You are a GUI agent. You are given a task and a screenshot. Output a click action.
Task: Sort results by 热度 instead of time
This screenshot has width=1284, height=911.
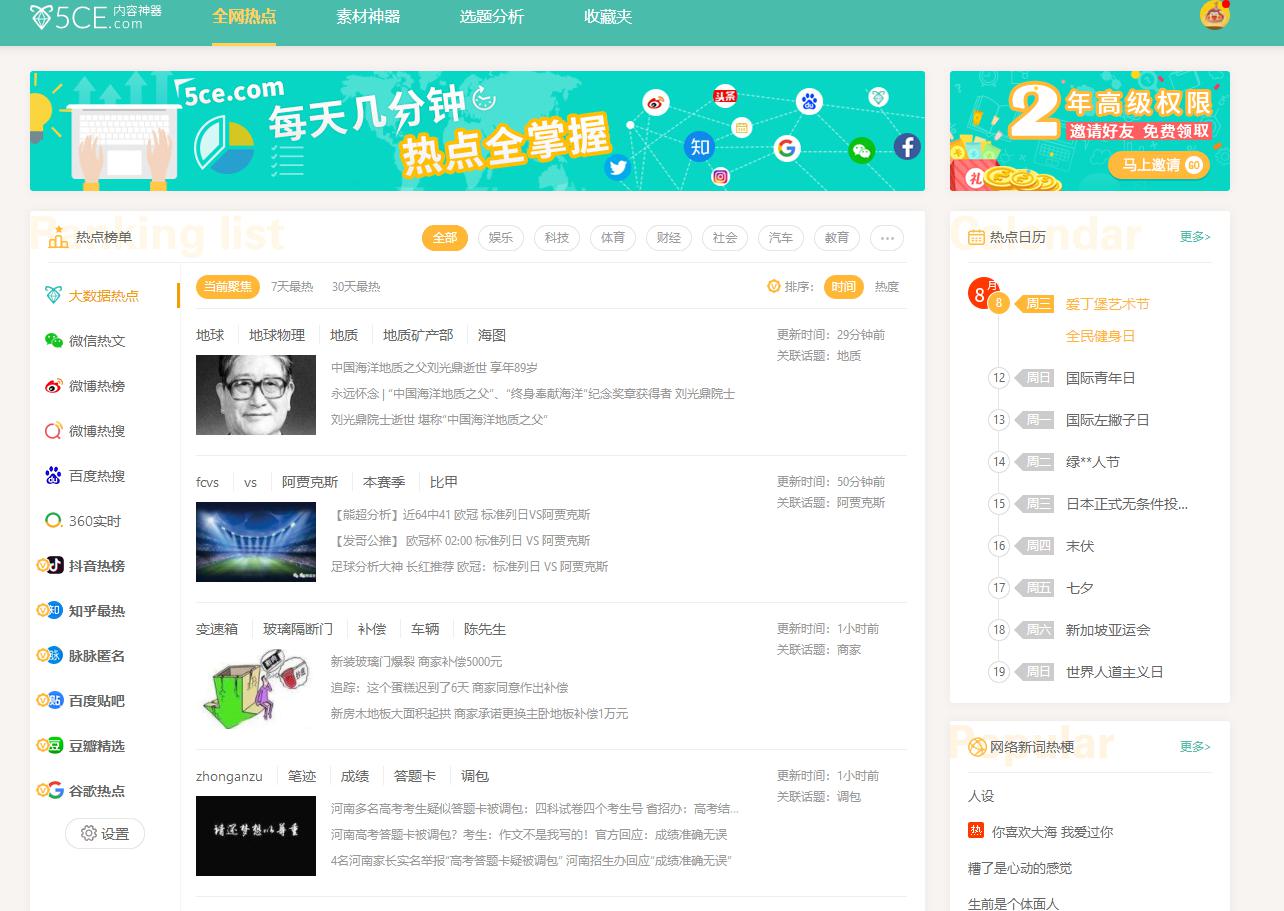click(x=886, y=286)
